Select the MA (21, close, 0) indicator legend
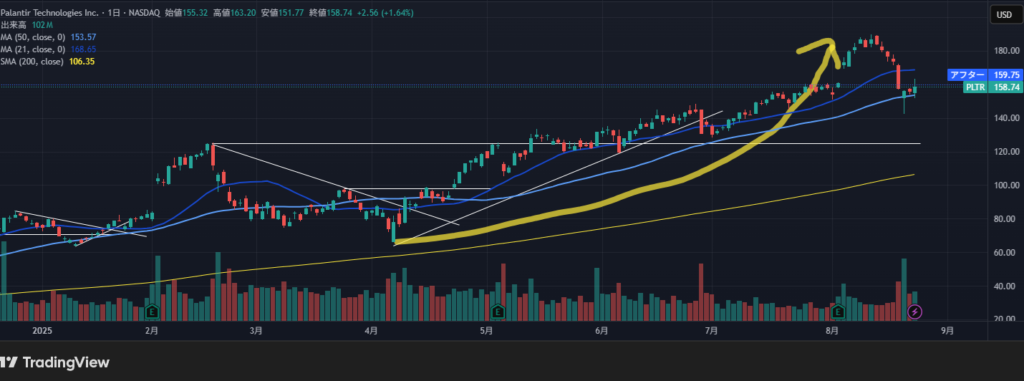The width and height of the screenshot is (1024, 381). 32,49
